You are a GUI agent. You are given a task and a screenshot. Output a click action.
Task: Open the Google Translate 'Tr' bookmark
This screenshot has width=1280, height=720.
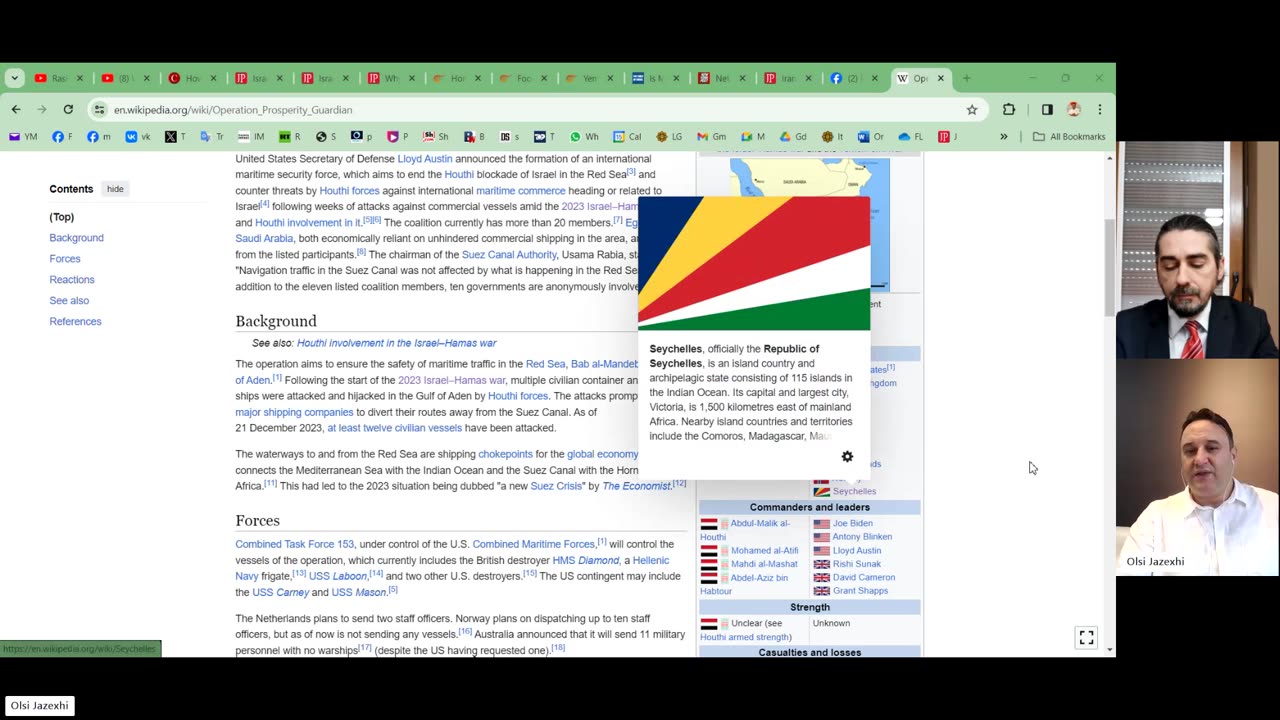coord(212,137)
